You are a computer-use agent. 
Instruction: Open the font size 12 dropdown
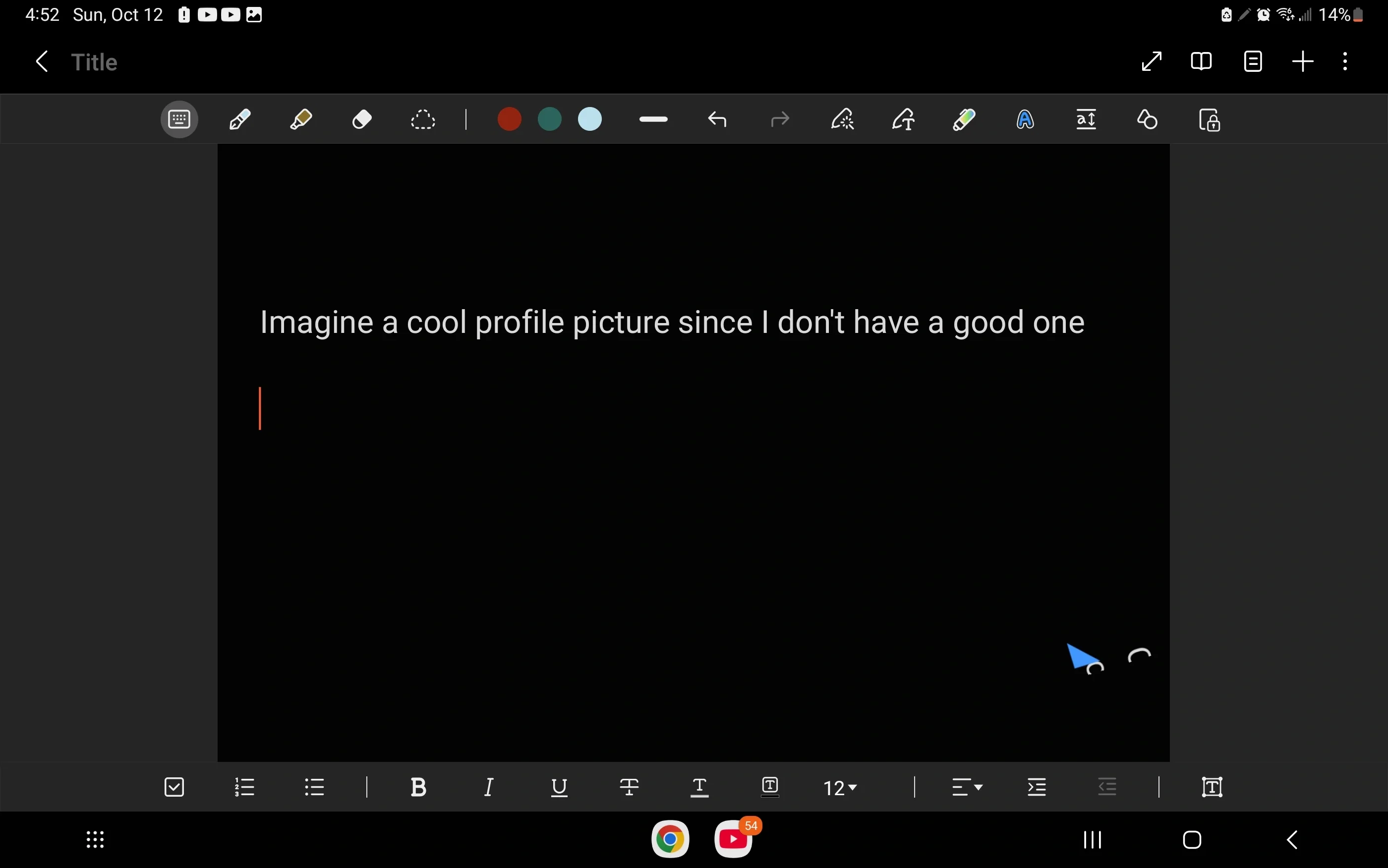click(x=841, y=788)
